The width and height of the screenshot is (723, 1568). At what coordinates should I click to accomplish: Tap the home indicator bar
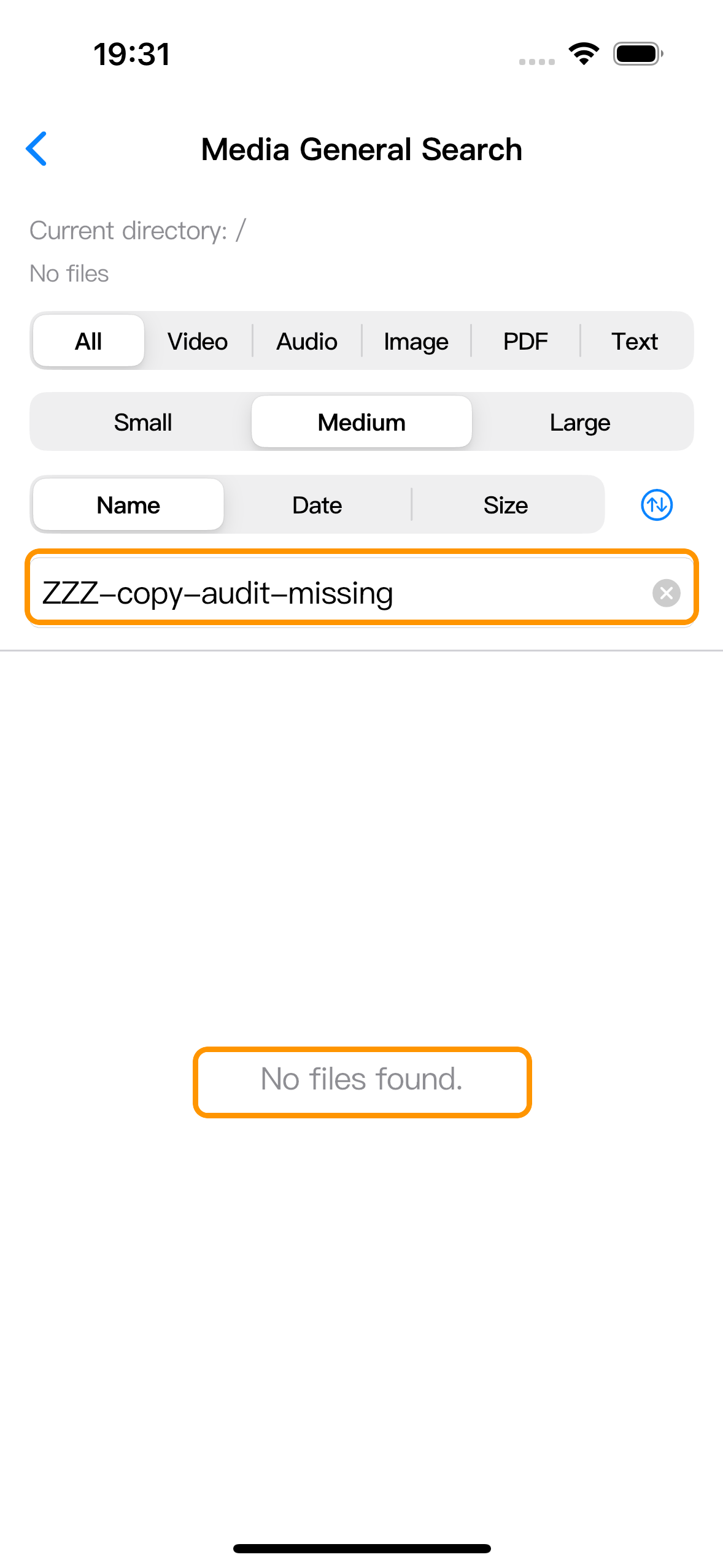click(361, 1548)
